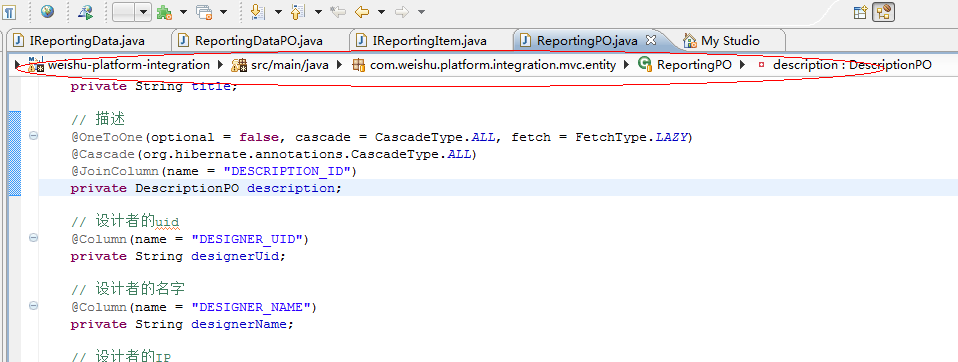Viewport: 958px width, 362px height.
Task: Click the green puzzle piece icon
Action: 164,12
